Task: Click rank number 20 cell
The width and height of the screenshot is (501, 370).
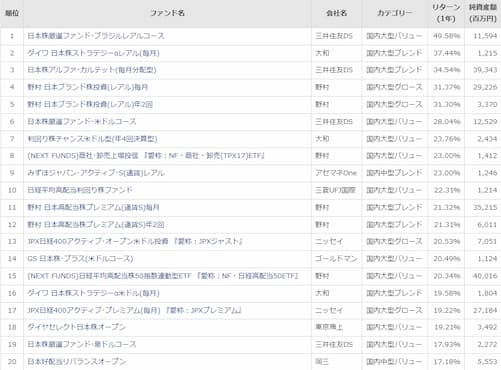Action: (x=12, y=362)
